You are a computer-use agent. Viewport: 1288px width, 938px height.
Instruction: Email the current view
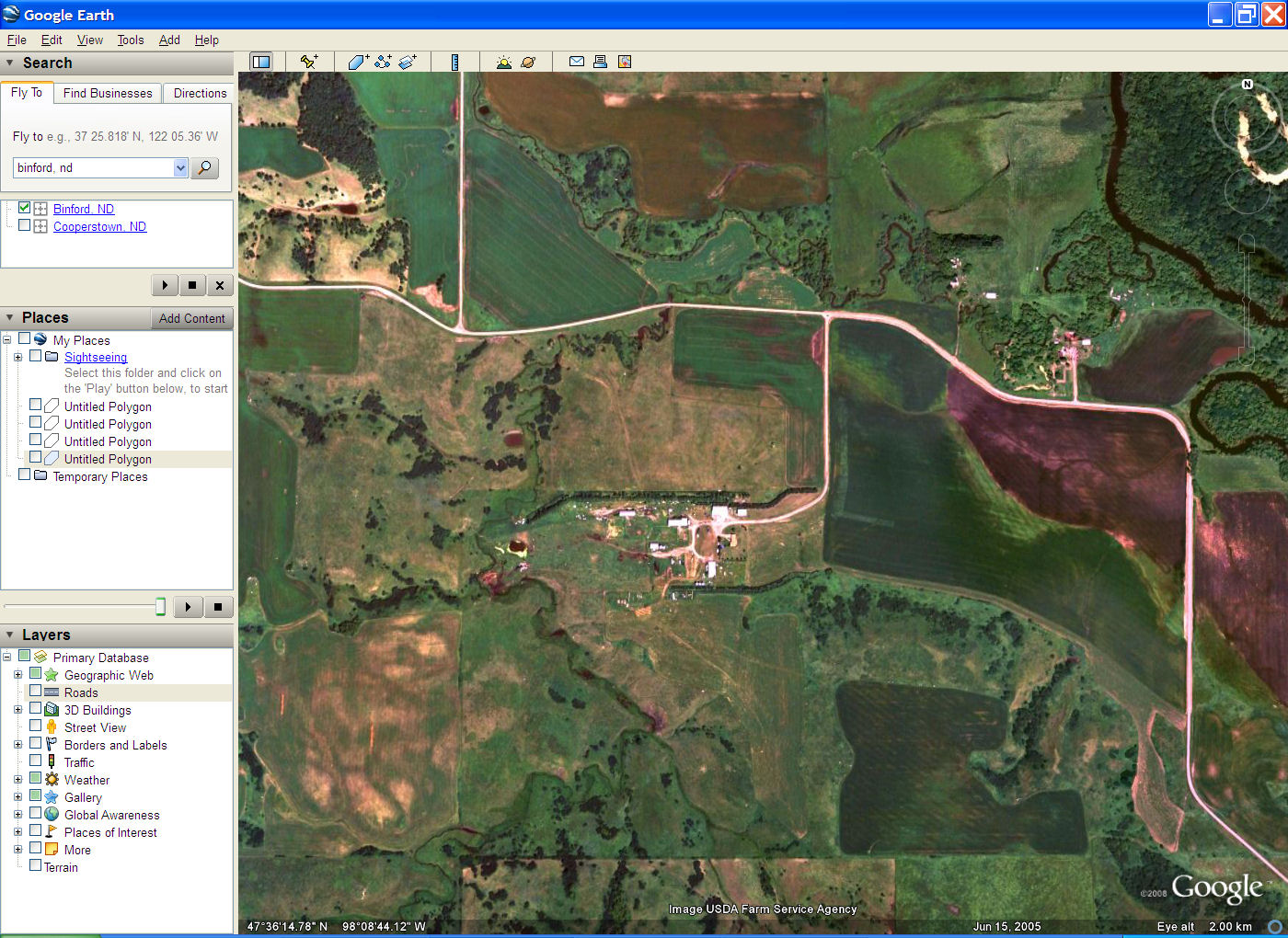click(577, 62)
